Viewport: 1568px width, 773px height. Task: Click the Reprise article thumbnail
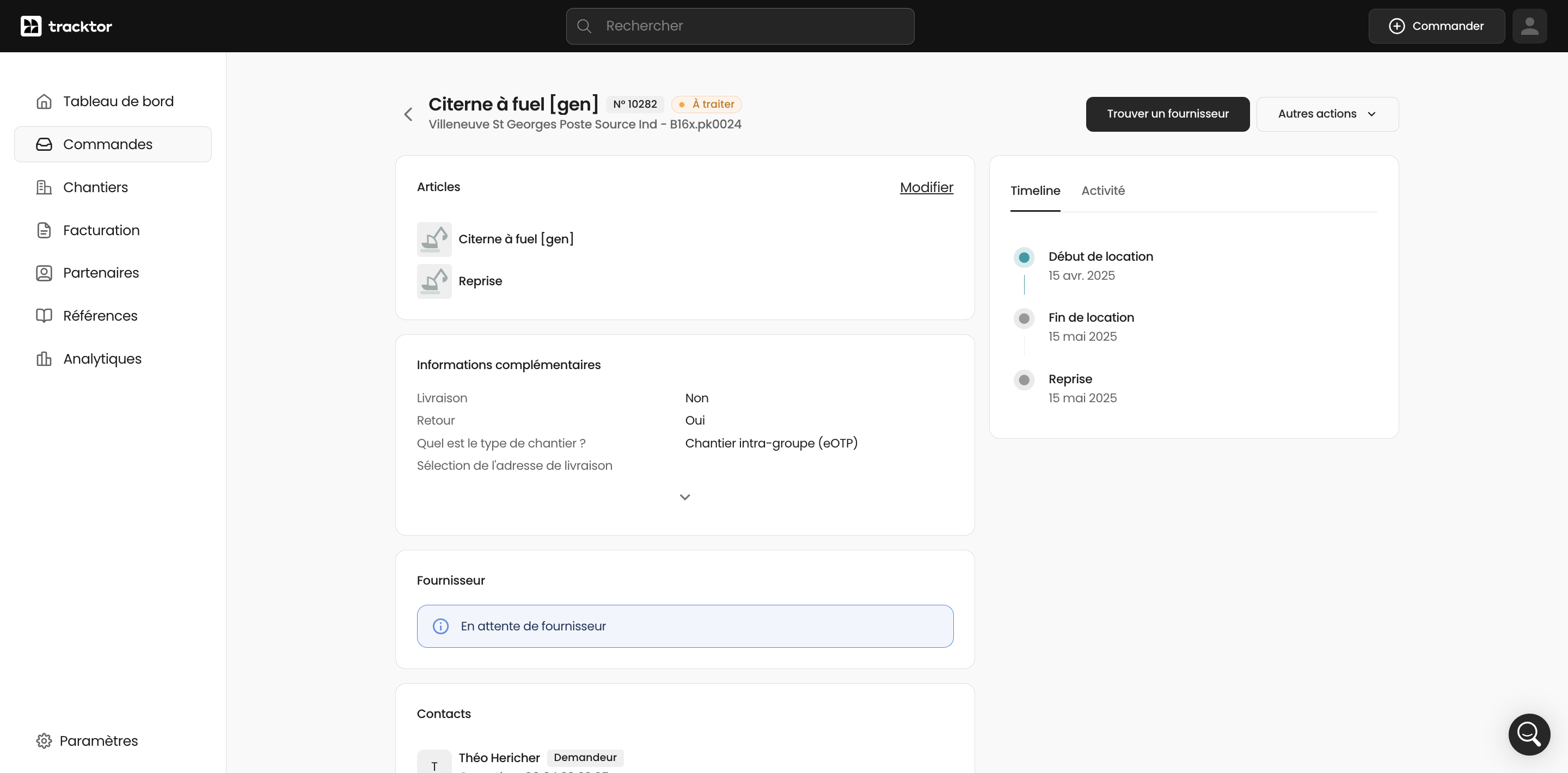click(x=434, y=281)
